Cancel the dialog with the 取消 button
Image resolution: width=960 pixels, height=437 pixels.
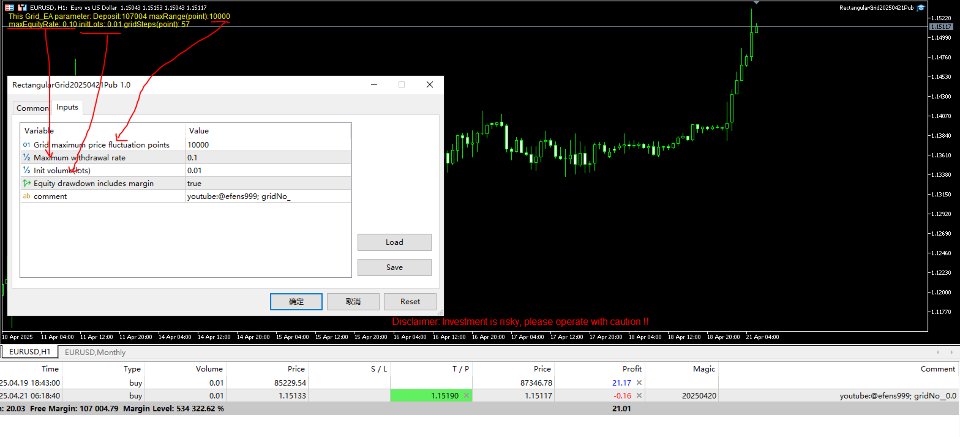[x=353, y=301]
